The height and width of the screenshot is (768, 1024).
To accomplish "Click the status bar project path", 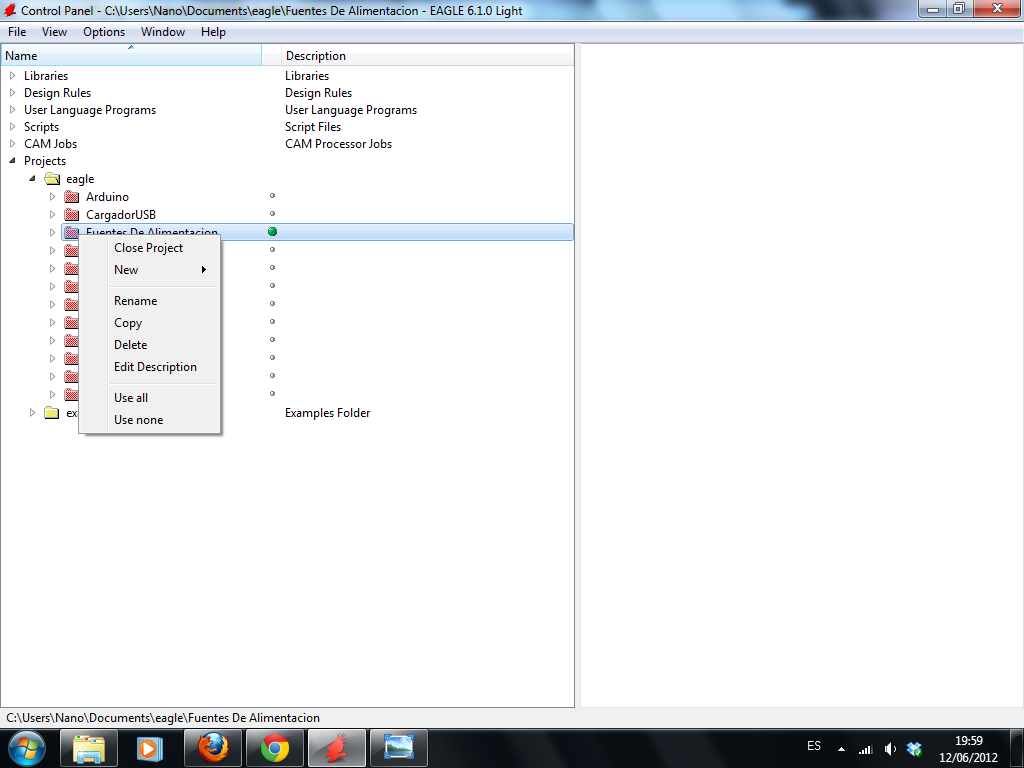I will tap(163, 718).
